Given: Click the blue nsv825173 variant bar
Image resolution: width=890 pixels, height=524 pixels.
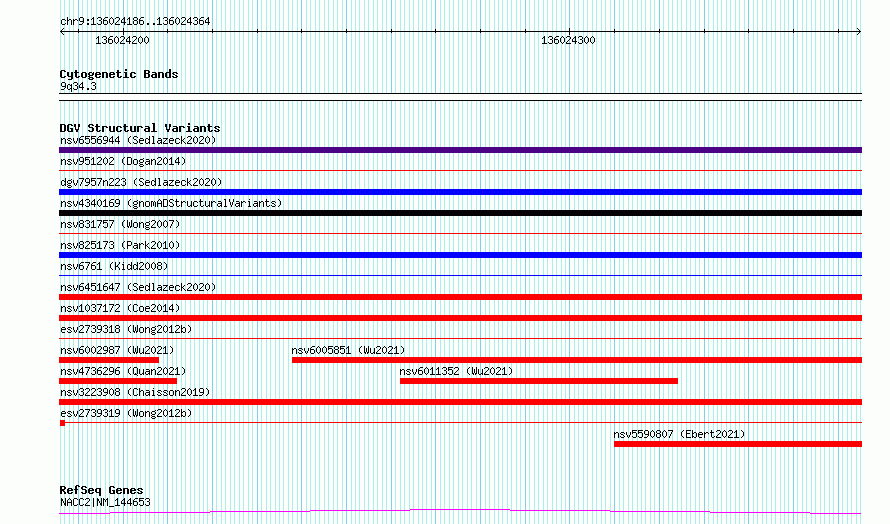Looking at the screenshot, I should click(x=460, y=255).
